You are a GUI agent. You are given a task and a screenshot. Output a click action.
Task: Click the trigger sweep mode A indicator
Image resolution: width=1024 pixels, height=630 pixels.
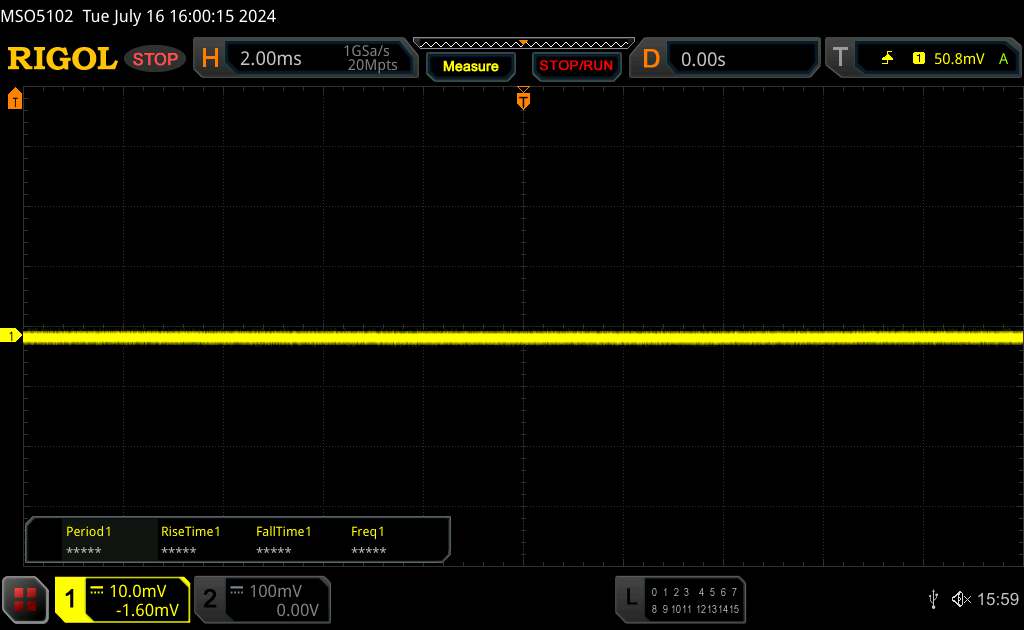point(1003,59)
